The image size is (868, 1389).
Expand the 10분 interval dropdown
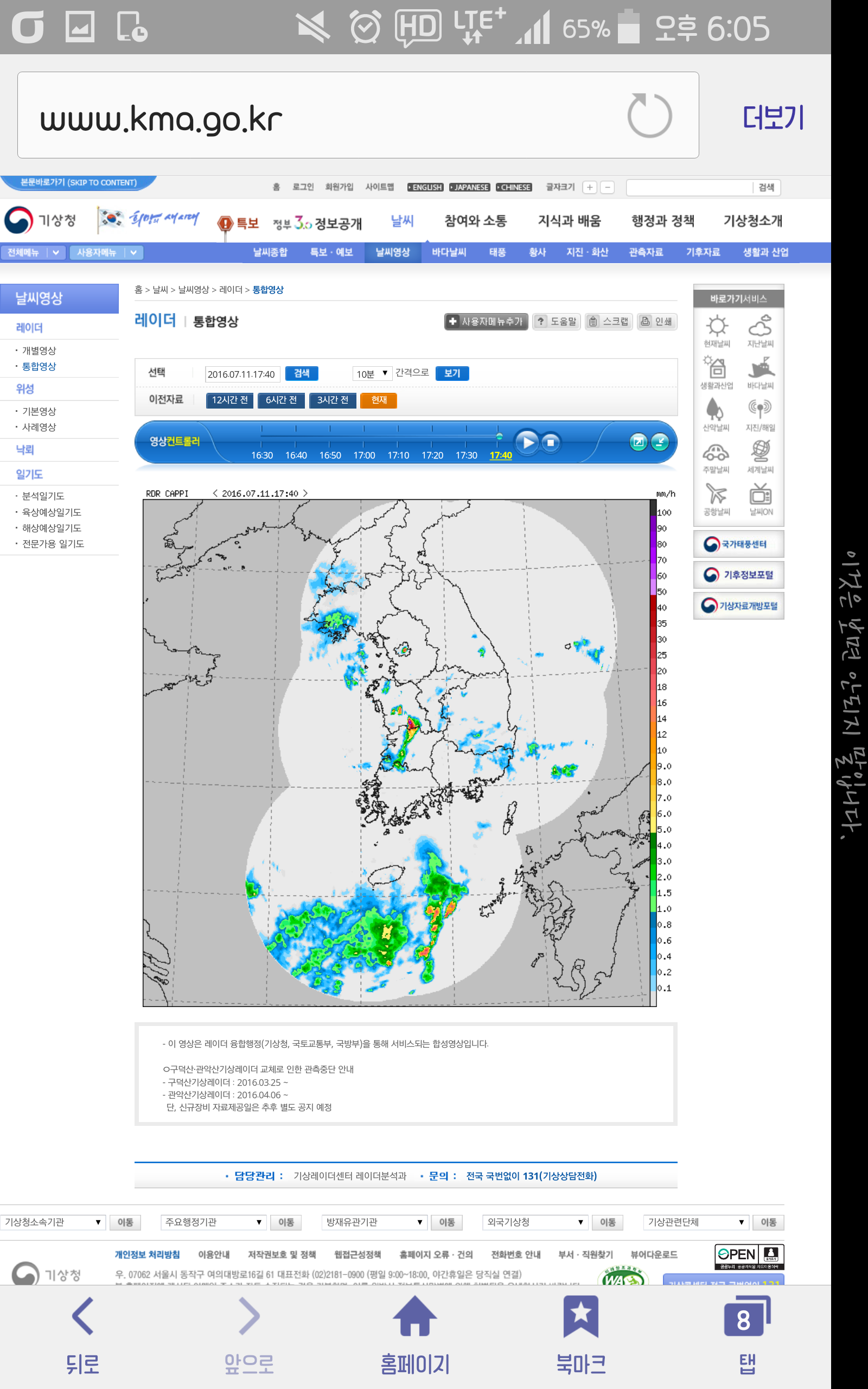372,374
